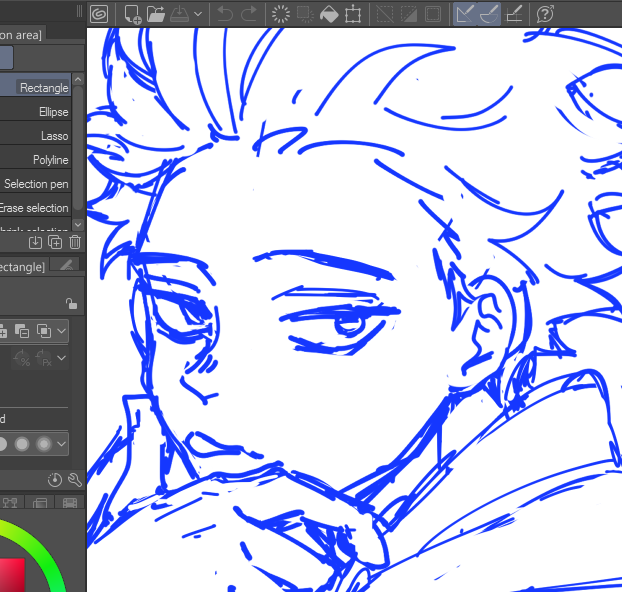Open Sub Tool Detail wrench icon

point(75,480)
